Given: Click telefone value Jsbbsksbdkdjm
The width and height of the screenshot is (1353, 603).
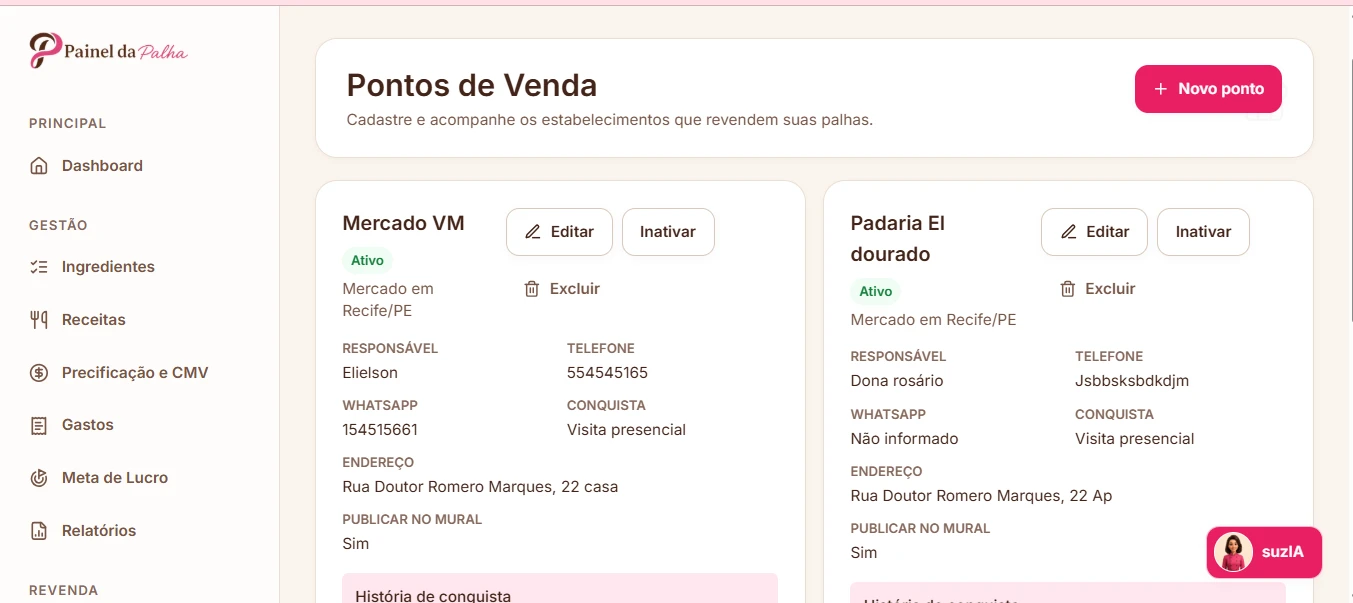Looking at the screenshot, I should point(1132,381).
